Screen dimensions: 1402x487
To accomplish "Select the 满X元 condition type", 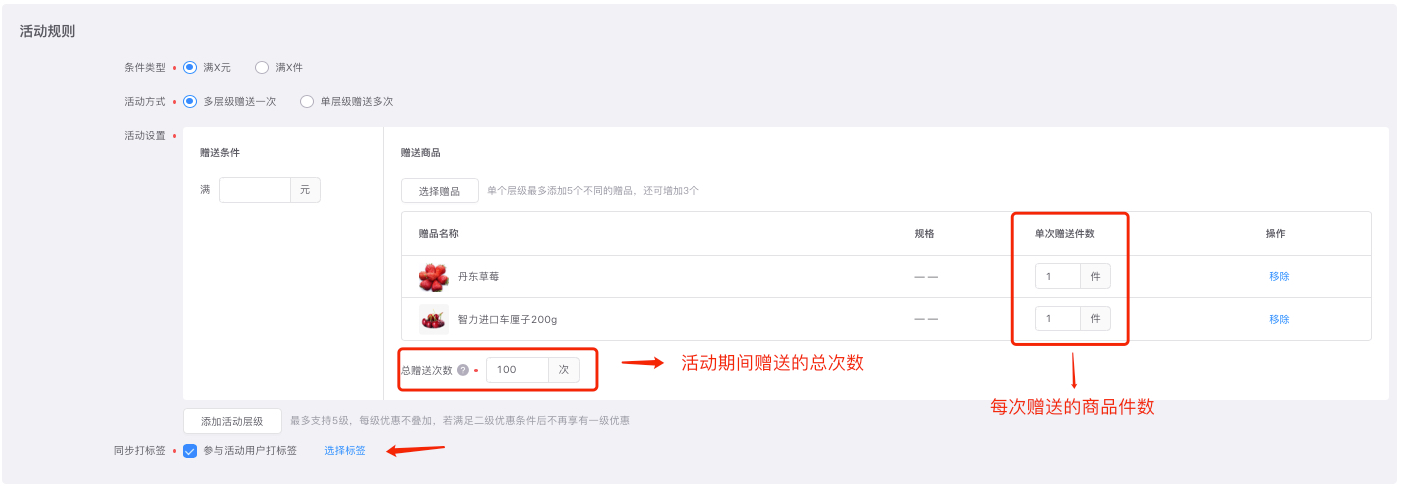I will point(190,67).
